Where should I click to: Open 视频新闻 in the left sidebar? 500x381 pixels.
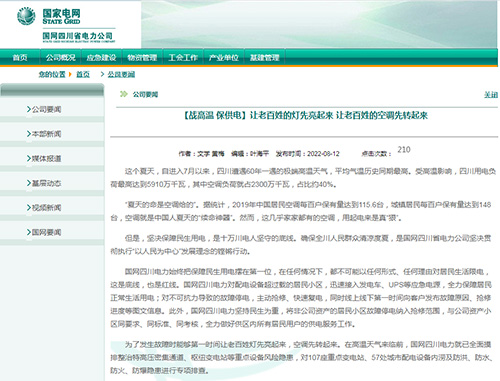click(46, 208)
